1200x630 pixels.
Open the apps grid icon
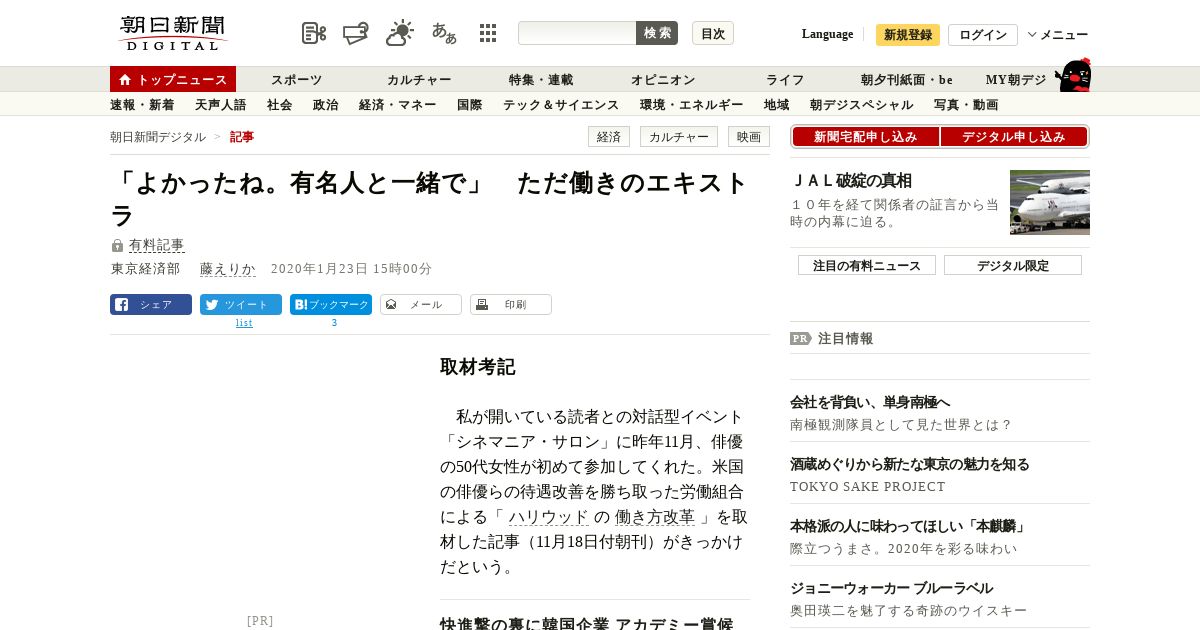tap(488, 33)
